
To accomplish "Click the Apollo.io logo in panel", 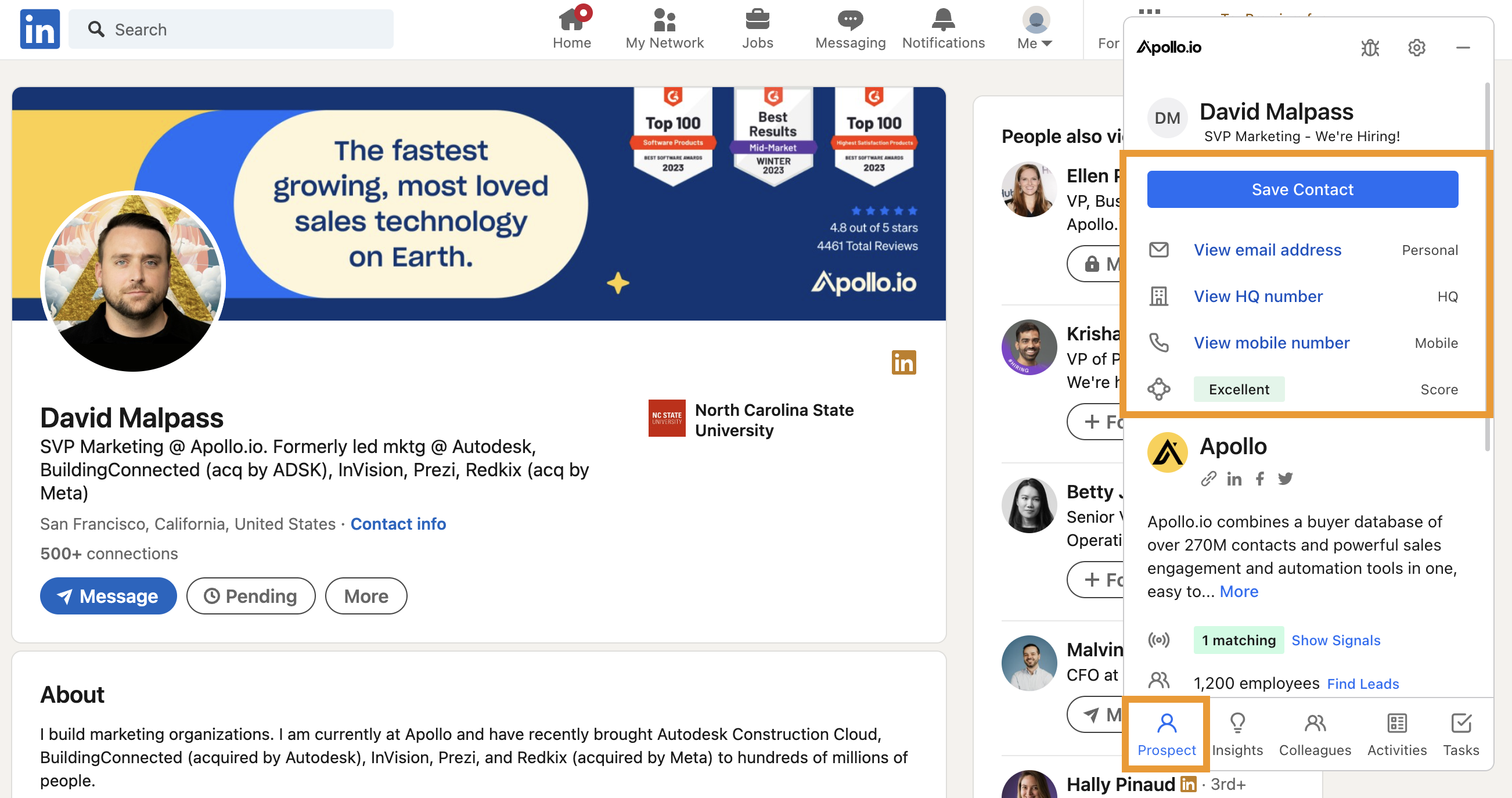I will coord(1169,47).
